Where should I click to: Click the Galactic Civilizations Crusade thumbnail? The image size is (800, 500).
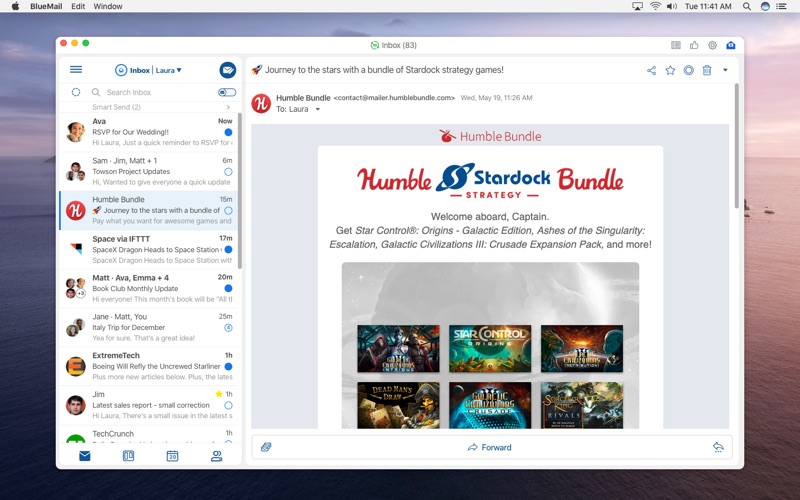[x=490, y=405]
